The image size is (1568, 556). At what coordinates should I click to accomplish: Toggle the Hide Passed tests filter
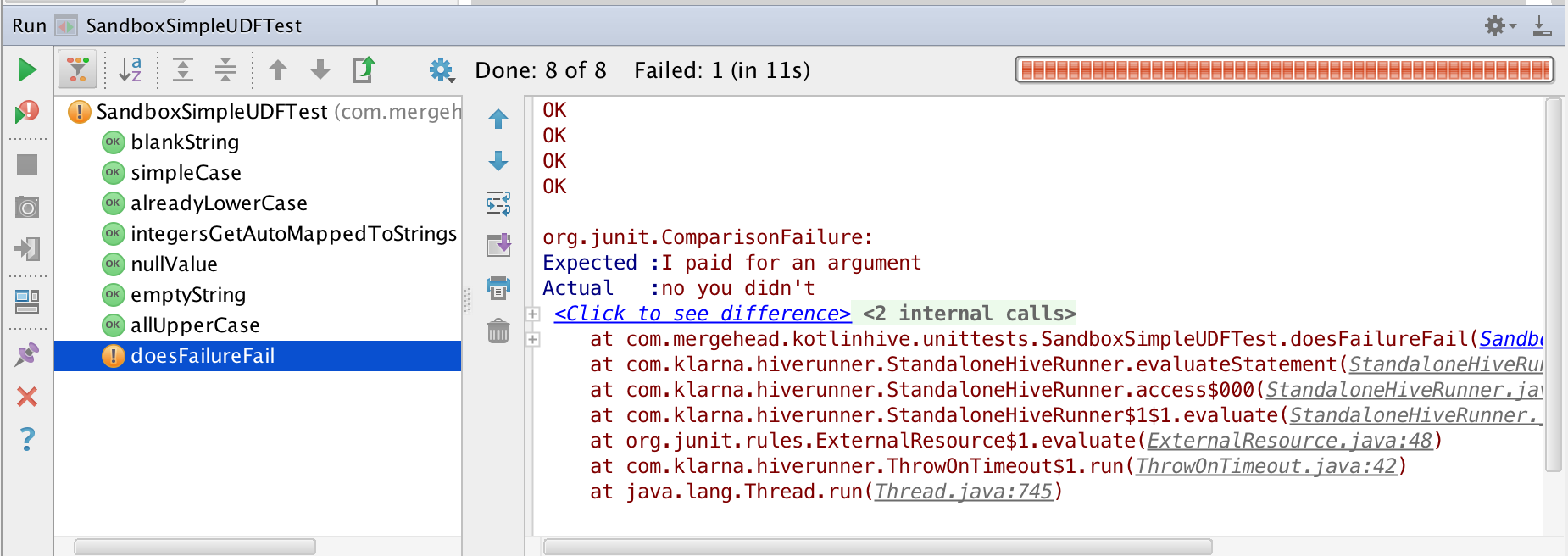pos(78,69)
